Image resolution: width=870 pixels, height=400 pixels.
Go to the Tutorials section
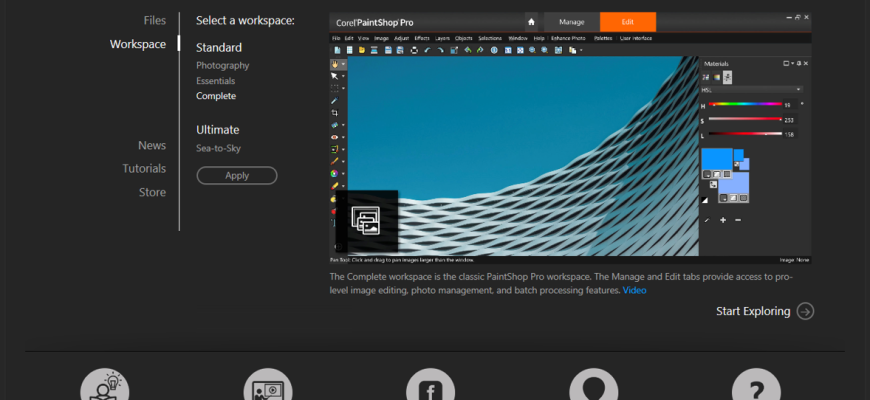coord(144,169)
